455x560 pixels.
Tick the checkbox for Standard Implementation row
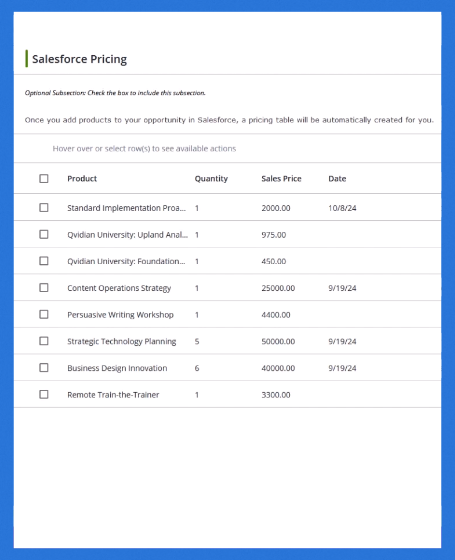[x=44, y=208]
